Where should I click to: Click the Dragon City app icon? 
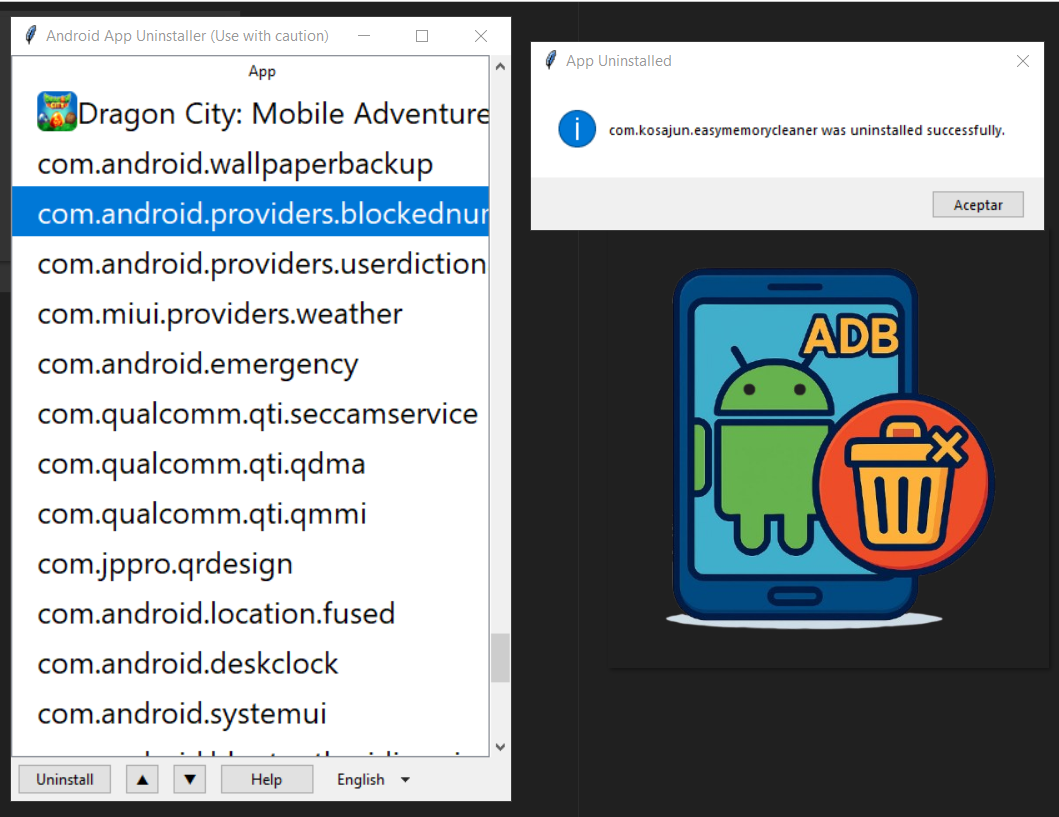[x=57, y=111]
